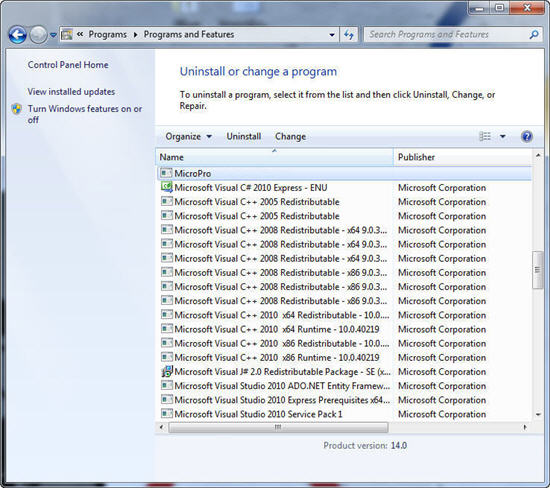The image size is (550, 488).
Task: Click the Microsoft Visual C# 2010 Express icon
Action: click(x=167, y=187)
